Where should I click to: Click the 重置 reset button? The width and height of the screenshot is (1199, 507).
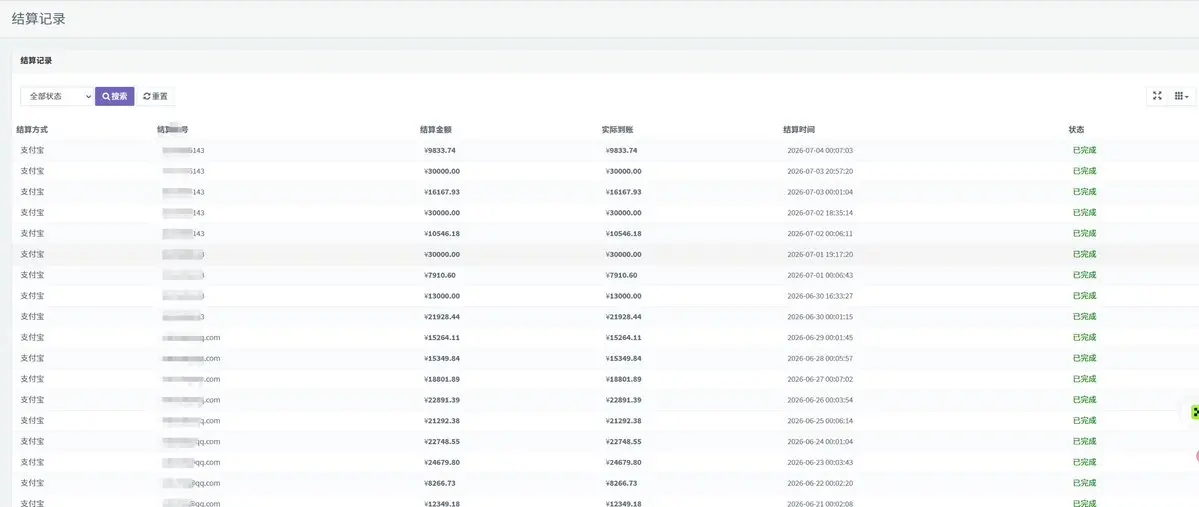(x=155, y=96)
